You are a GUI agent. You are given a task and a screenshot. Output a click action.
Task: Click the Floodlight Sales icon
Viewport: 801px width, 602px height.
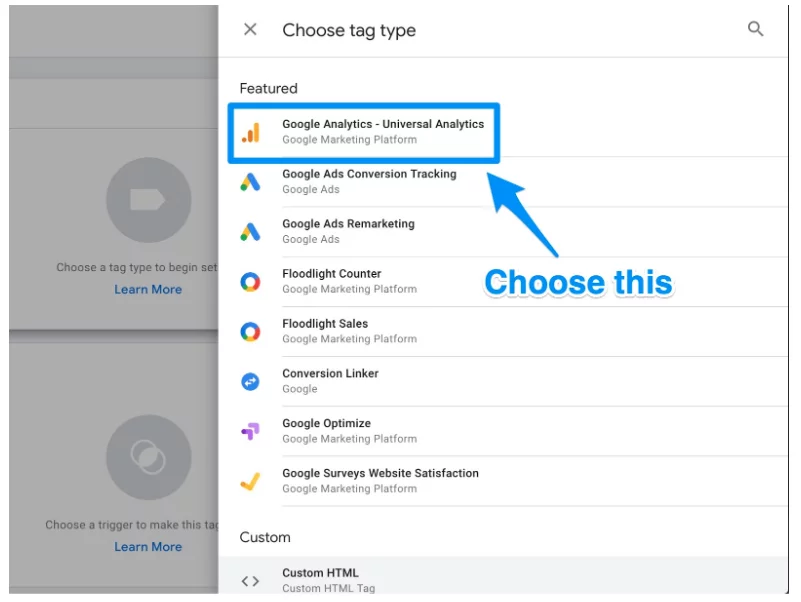251,331
